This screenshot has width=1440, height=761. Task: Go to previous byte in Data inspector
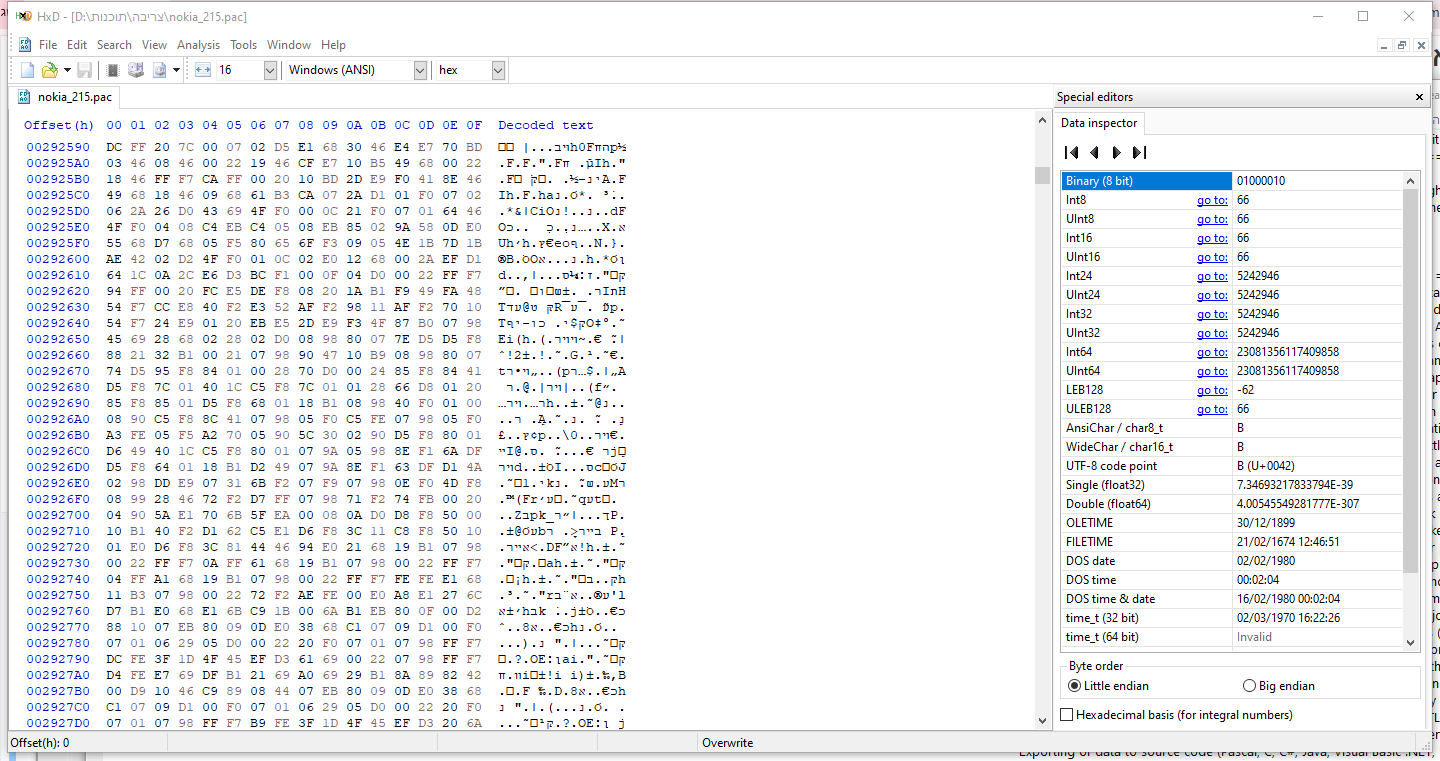point(1094,152)
